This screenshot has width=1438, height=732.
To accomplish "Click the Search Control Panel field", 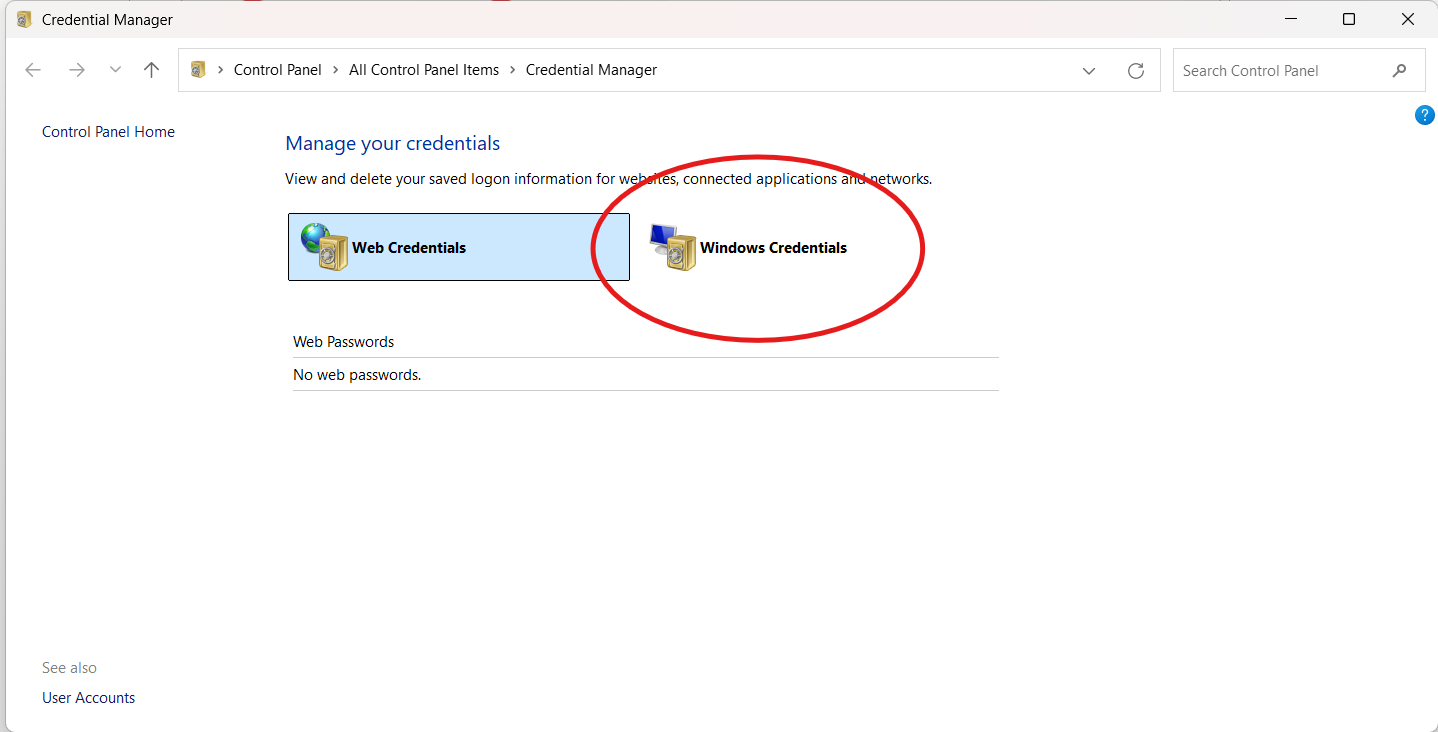I will click(1298, 70).
